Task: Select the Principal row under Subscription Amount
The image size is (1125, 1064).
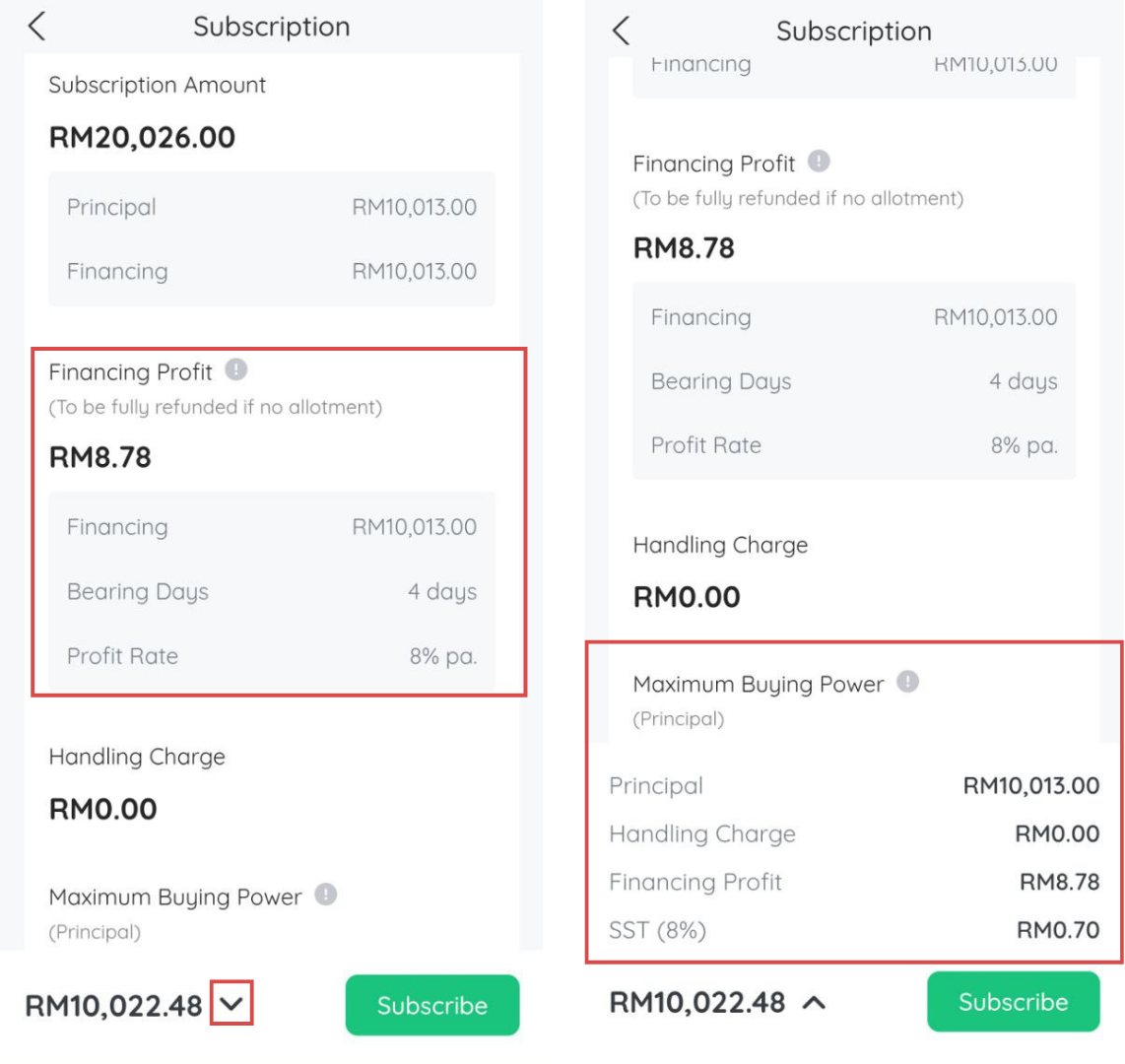Action: point(271,208)
